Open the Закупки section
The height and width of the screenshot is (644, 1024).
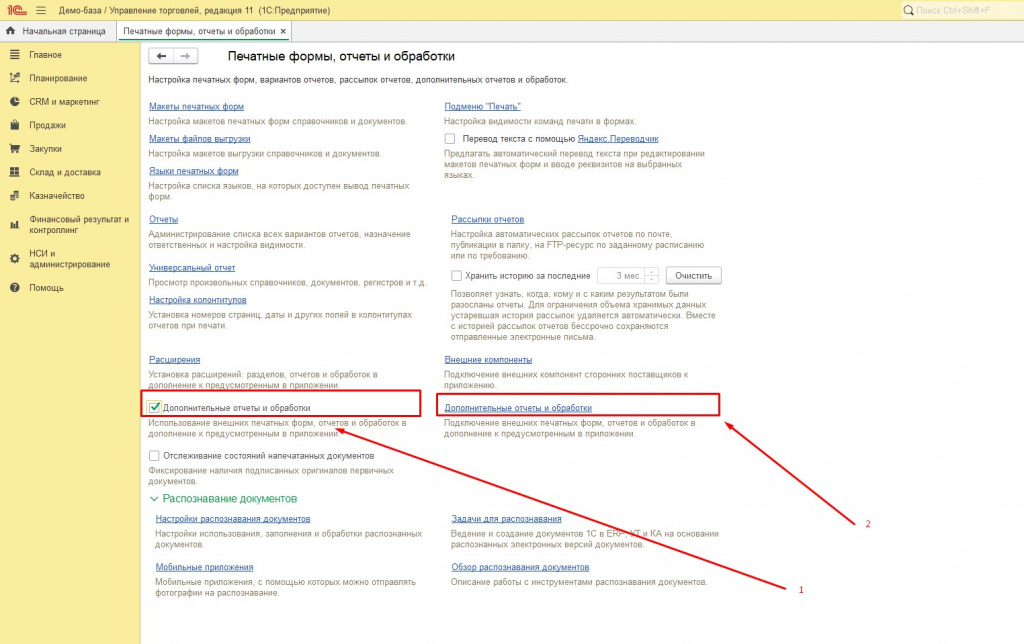pos(45,149)
